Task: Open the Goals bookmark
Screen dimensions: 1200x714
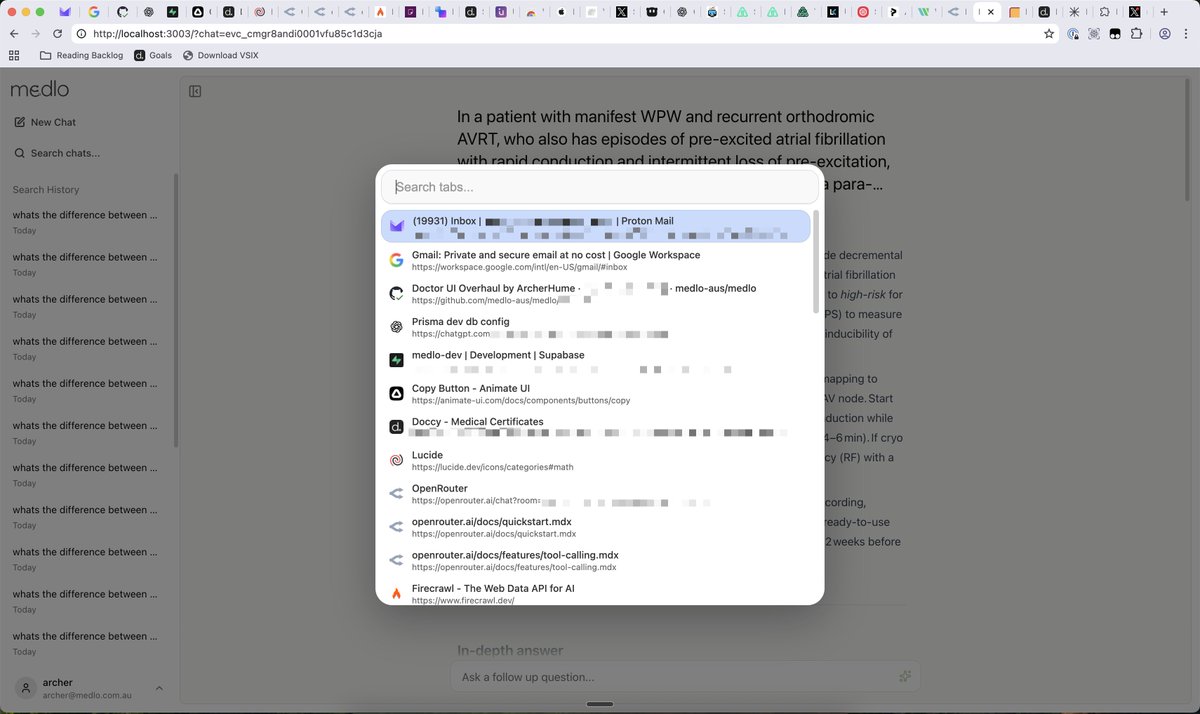Action: [153, 55]
